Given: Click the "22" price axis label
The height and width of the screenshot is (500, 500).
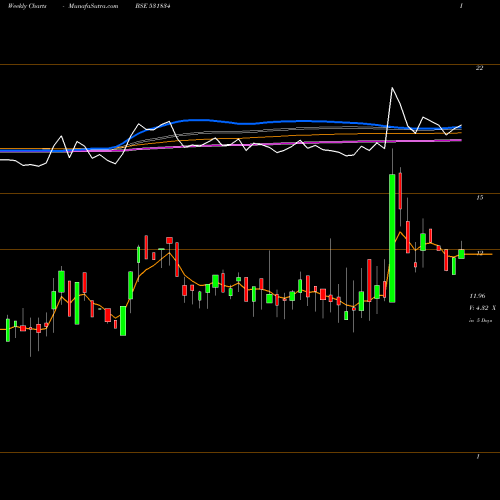Looking at the screenshot, I should point(479,68).
